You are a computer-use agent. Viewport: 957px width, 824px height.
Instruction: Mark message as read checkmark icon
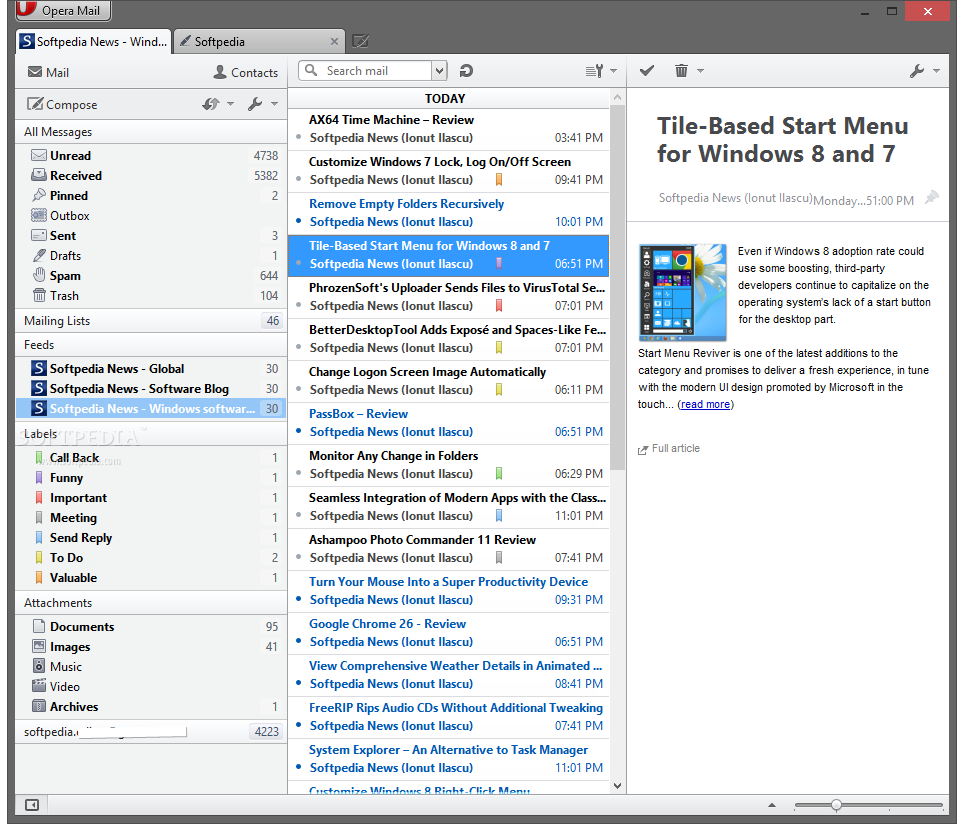click(x=647, y=71)
